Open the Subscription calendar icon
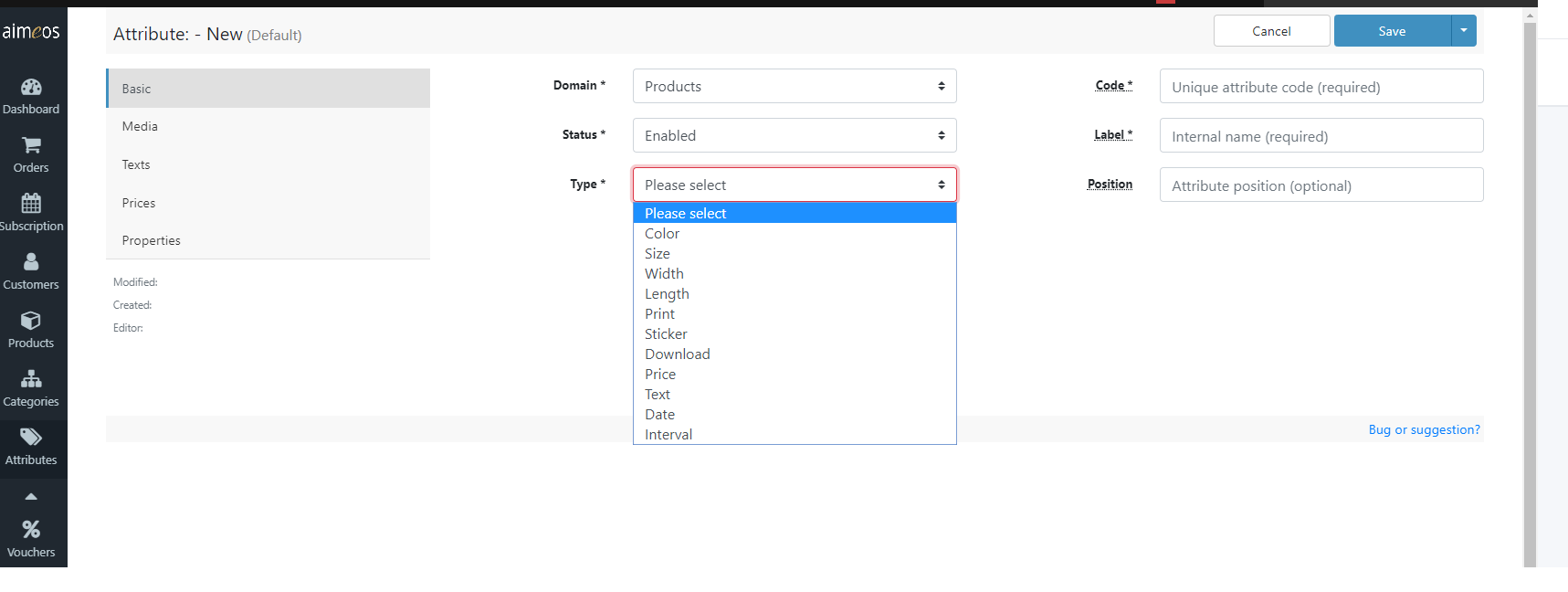 31,203
